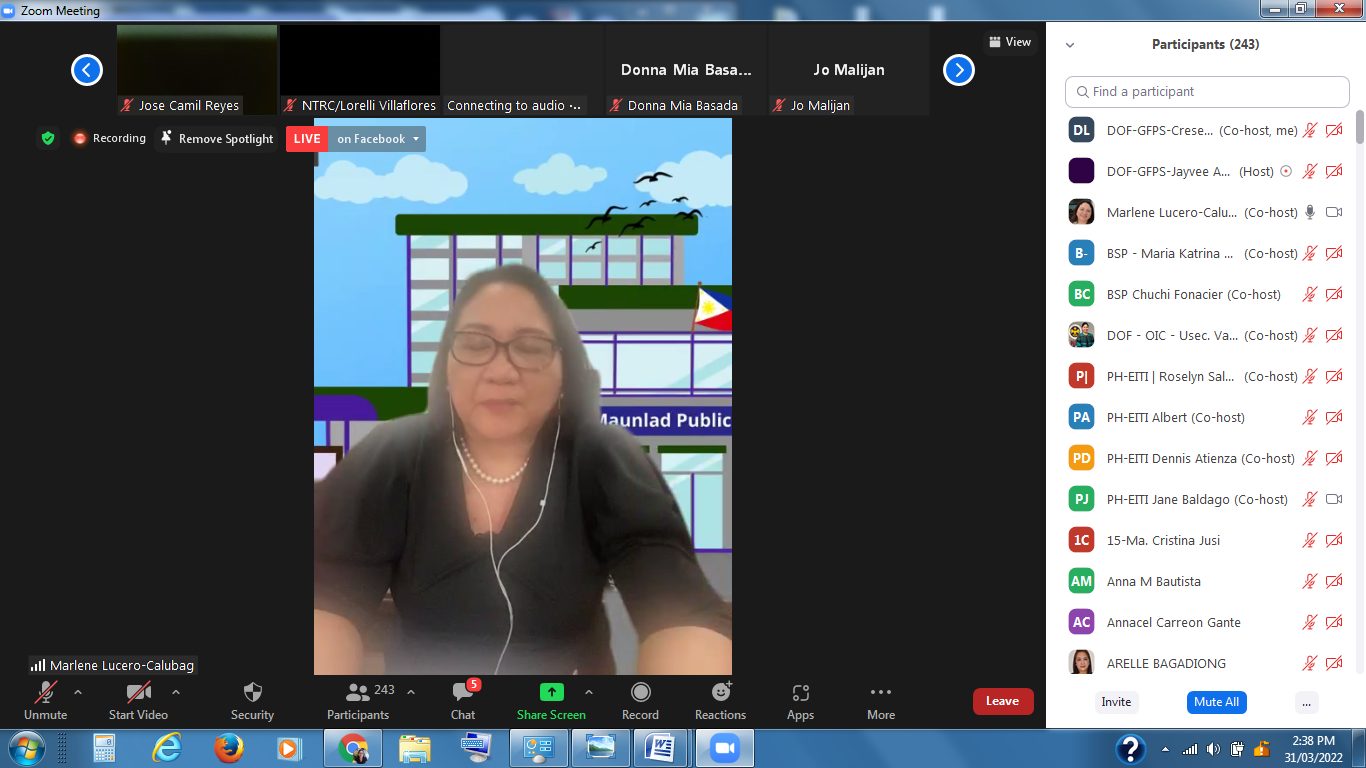The image size is (1366, 768).
Task: Select Jose Camil Reyes video thumbnail
Action: pyautogui.click(x=197, y=70)
